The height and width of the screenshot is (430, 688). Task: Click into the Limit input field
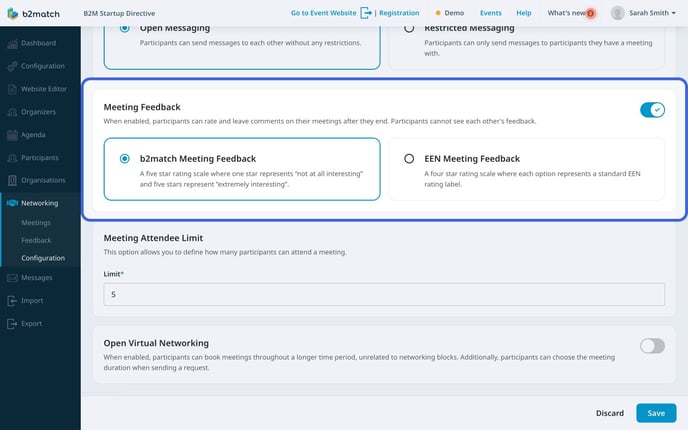coord(384,294)
